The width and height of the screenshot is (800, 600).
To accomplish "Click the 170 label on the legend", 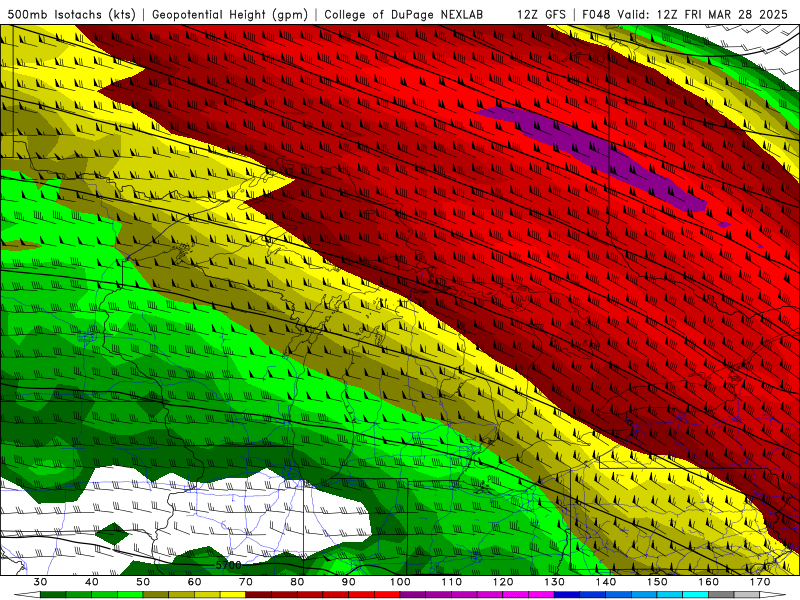I will (760, 582).
